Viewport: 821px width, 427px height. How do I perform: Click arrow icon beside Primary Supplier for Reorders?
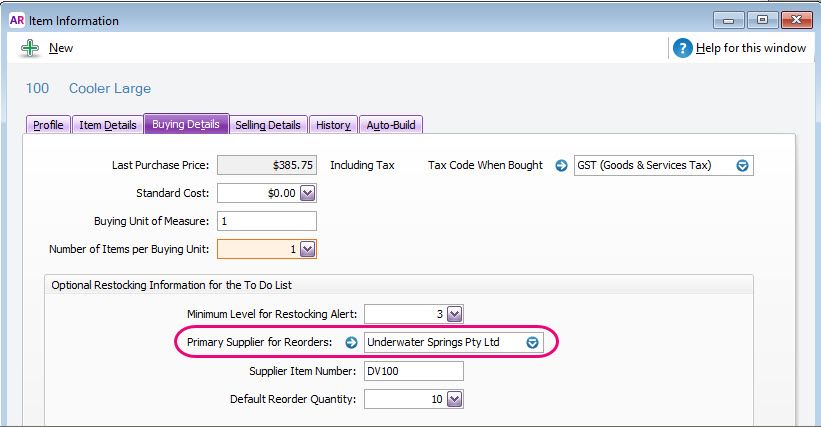[351, 343]
